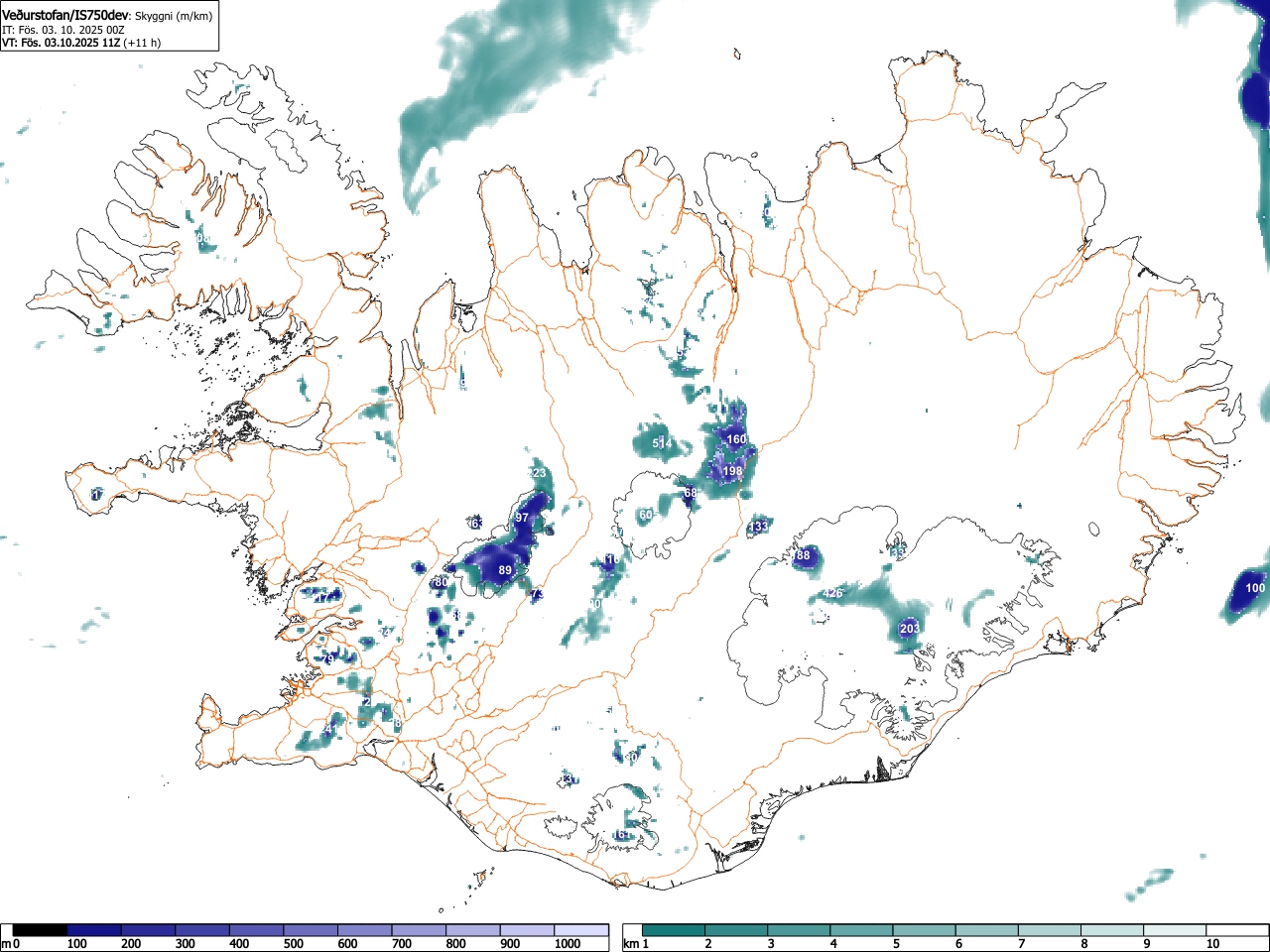Select the 5–6 km teal legend segment
The image size is (1270, 952).
pos(926,930)
